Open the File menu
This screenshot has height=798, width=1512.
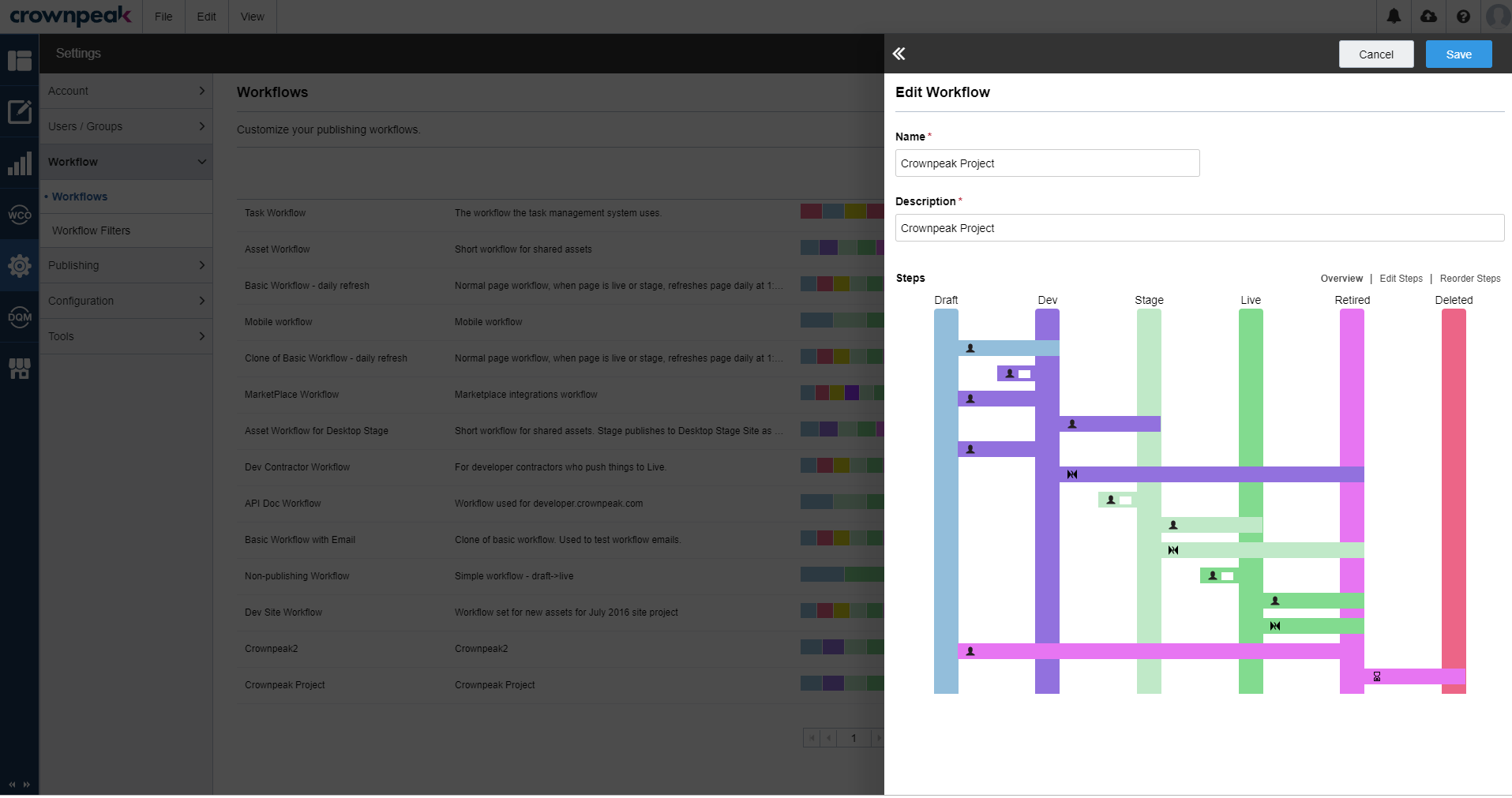click(163, 17)
